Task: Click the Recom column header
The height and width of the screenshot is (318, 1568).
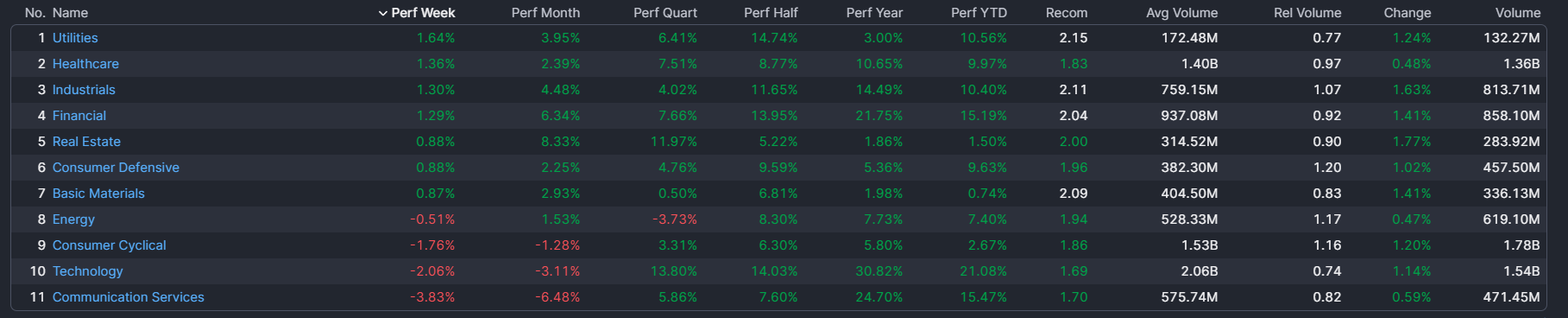Action: pyautogui.click(x=1067, y=13)
